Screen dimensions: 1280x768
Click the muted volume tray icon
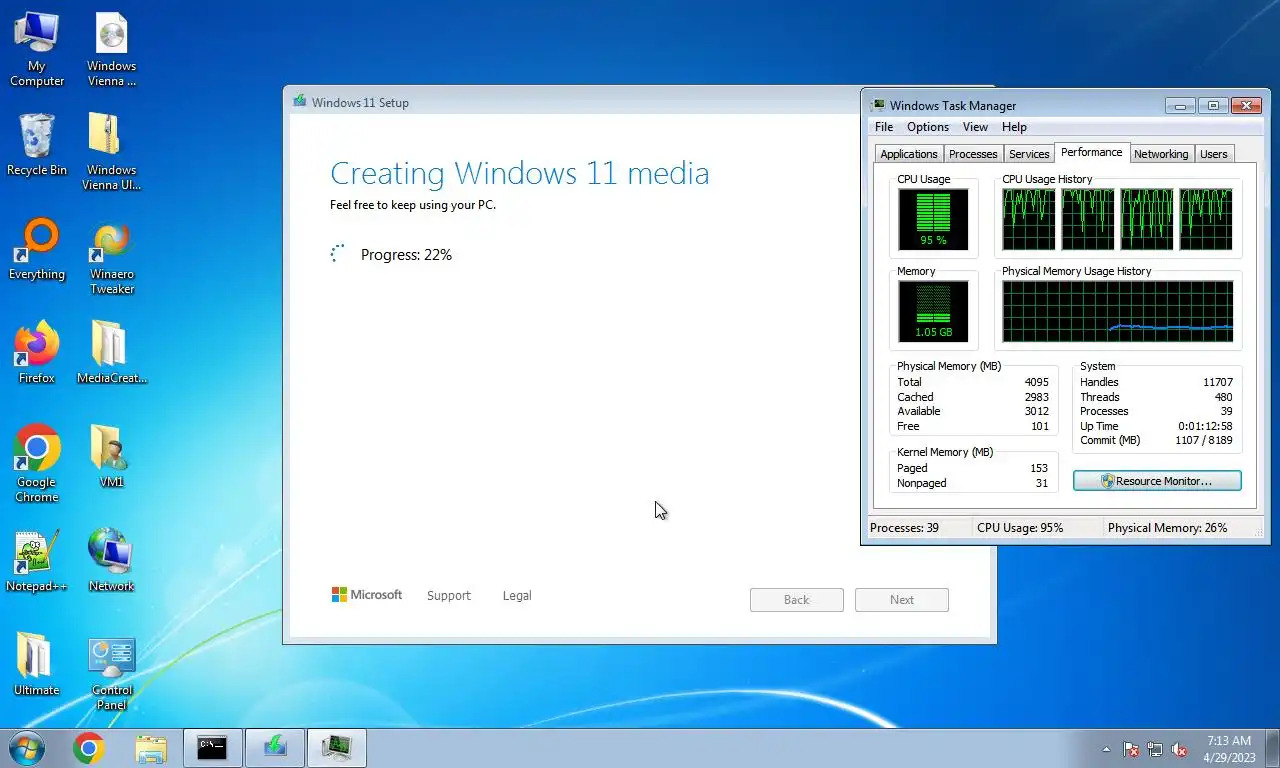(1179, 749)
